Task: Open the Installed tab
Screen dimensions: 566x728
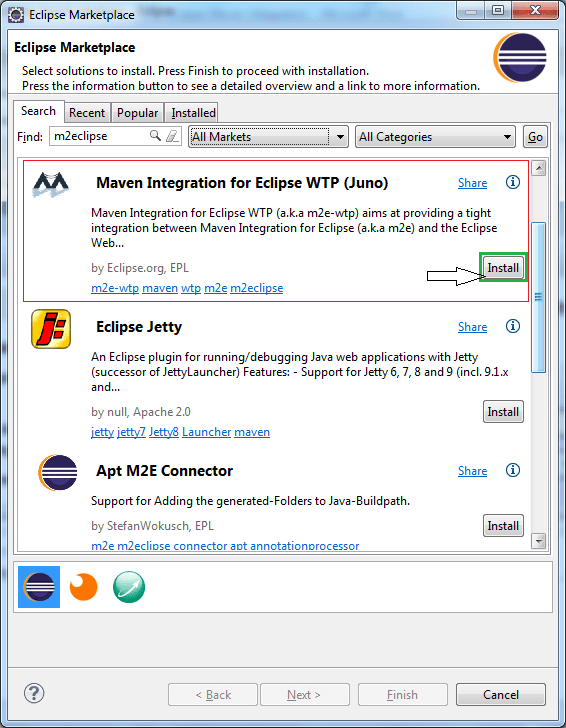Action: tap(193, 113)
